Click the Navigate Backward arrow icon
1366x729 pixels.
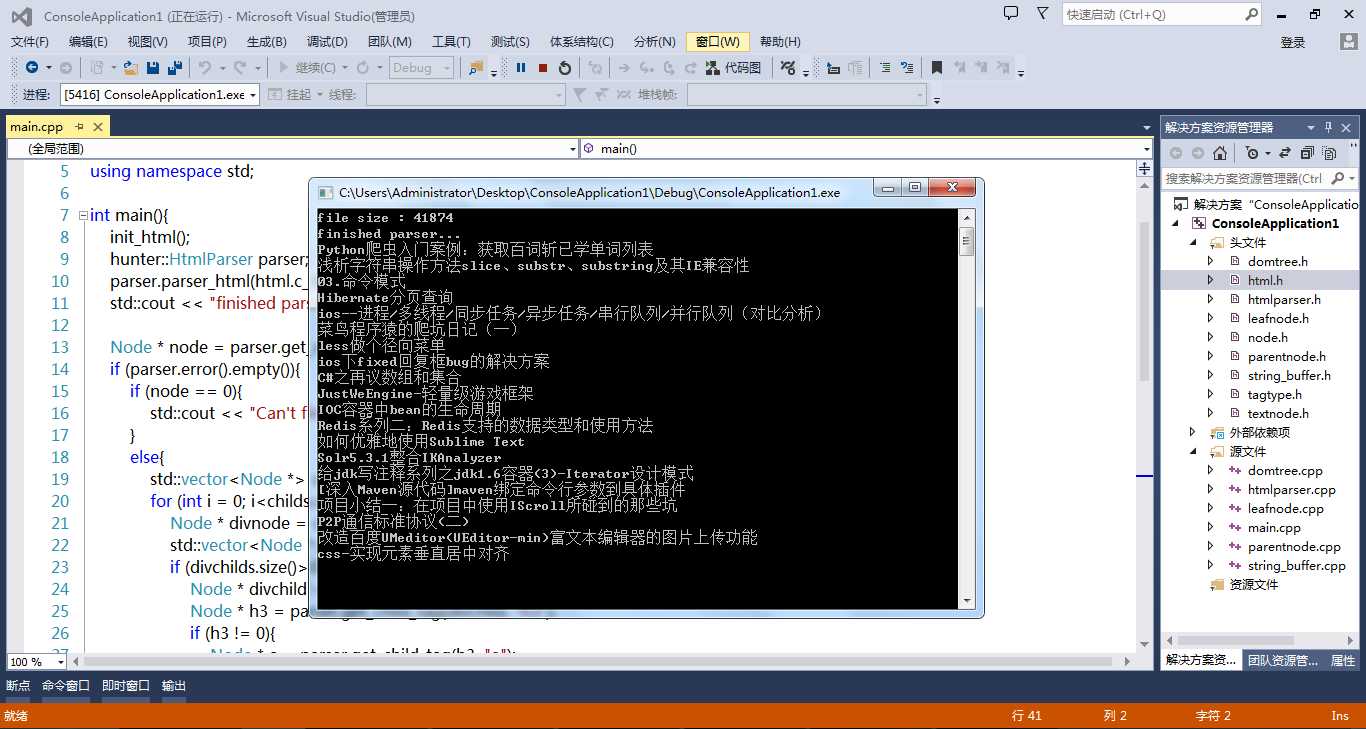coord(32,67)
